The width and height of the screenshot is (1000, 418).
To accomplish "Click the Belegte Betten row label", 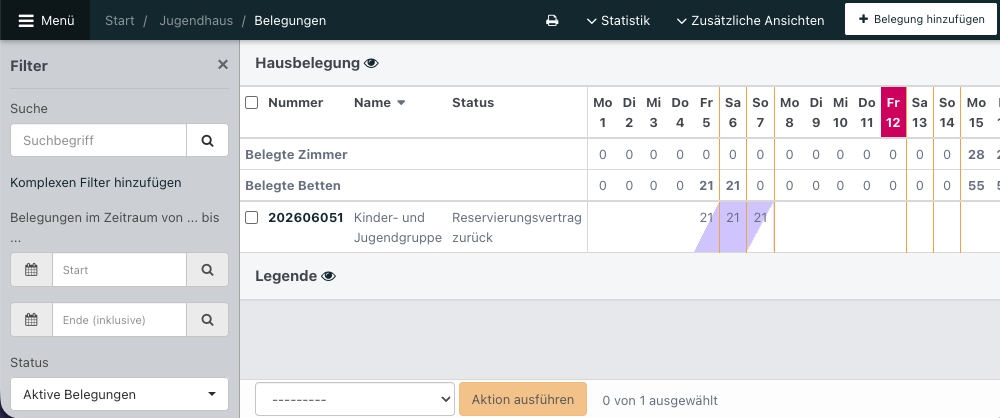I will pos(293,186).
